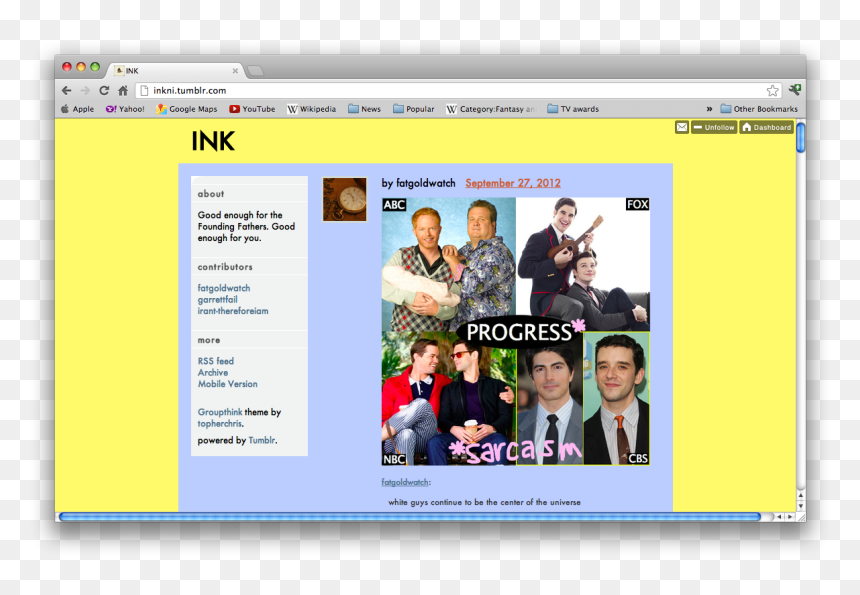The width and height of the screenshot is (860, 595).
Task: Open the topherchris link
Action: pos(220,423)
